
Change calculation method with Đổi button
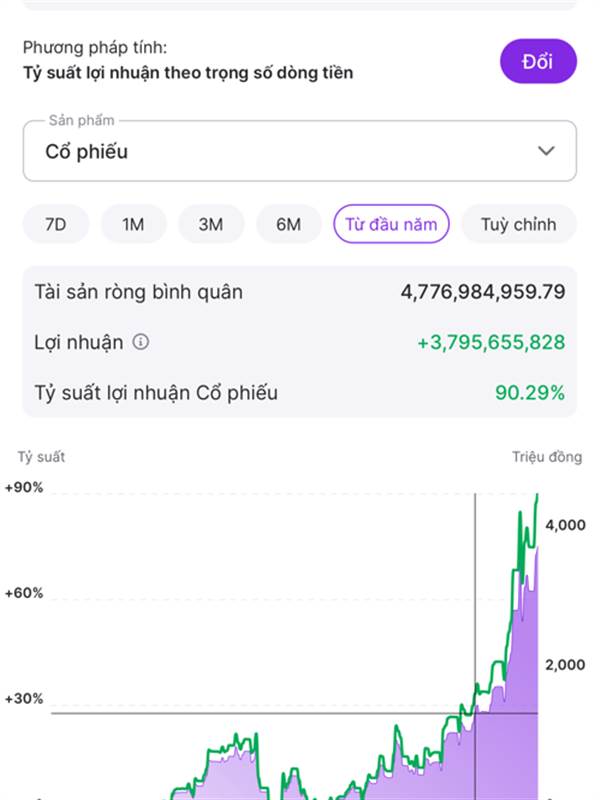click(x=538, y=61)
